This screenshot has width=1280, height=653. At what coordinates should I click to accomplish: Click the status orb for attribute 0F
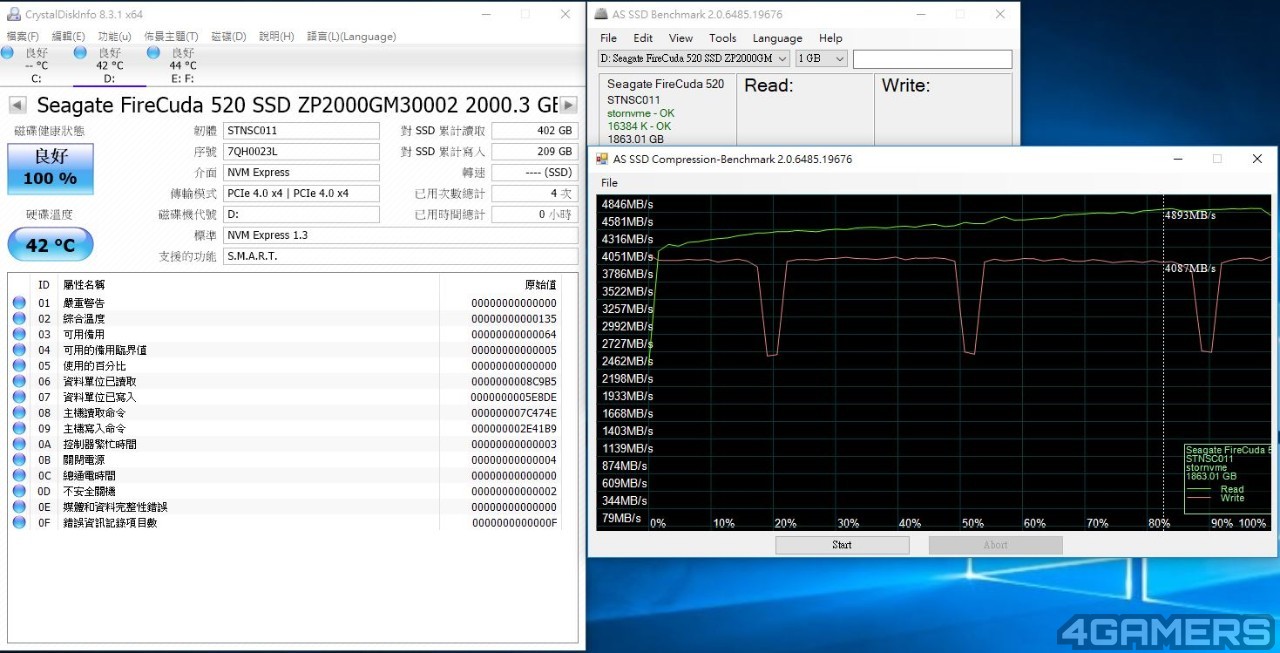pyautogui.click(x=19, y=523)
